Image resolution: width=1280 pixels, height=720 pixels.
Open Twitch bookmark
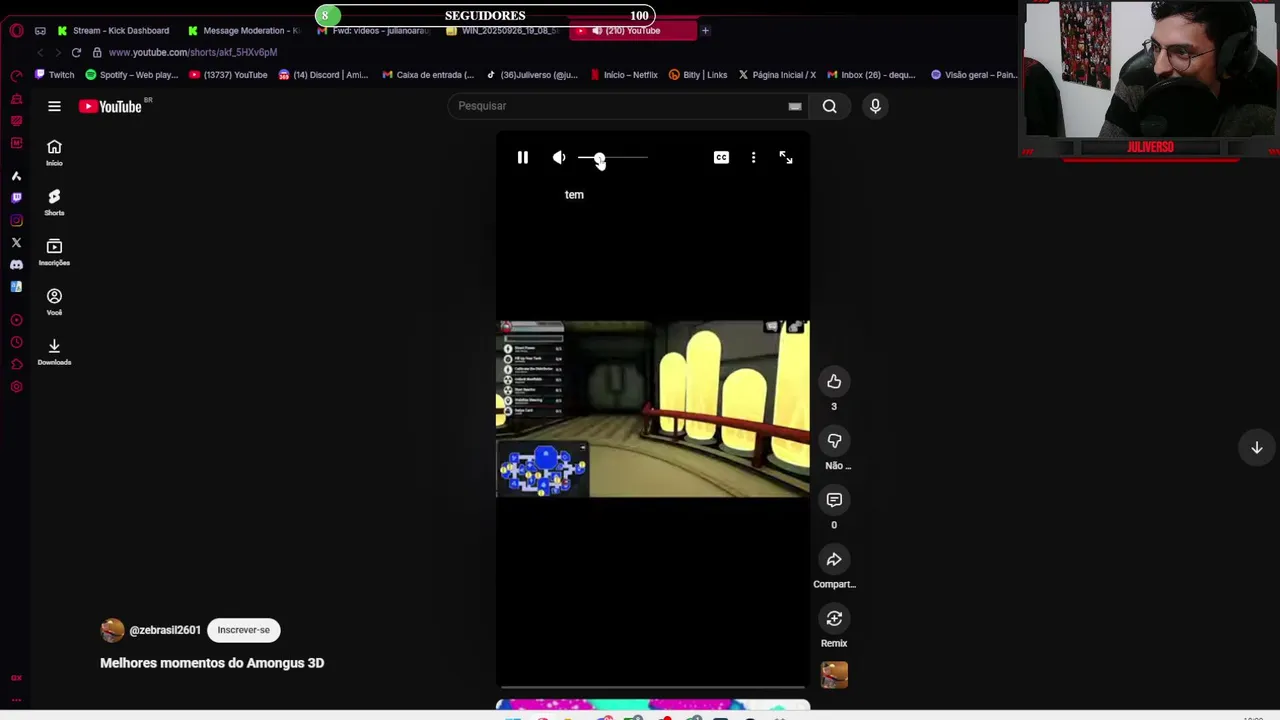pos(54,74)
